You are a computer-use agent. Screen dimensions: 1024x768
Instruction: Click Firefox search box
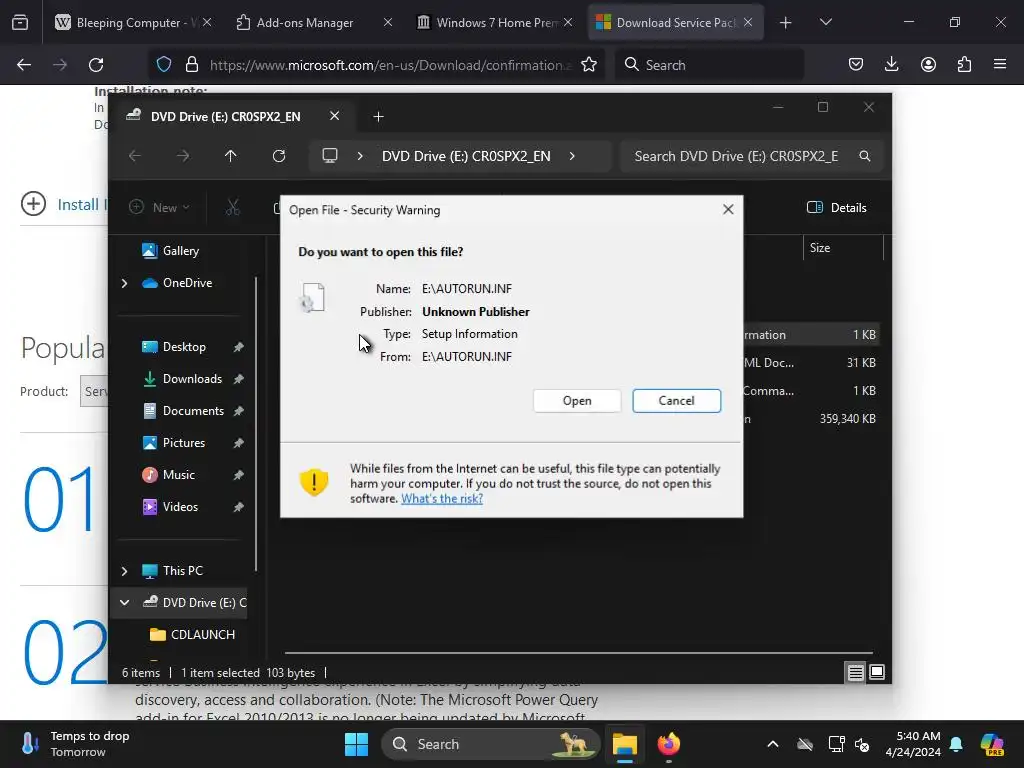click(x=710, y=65)
